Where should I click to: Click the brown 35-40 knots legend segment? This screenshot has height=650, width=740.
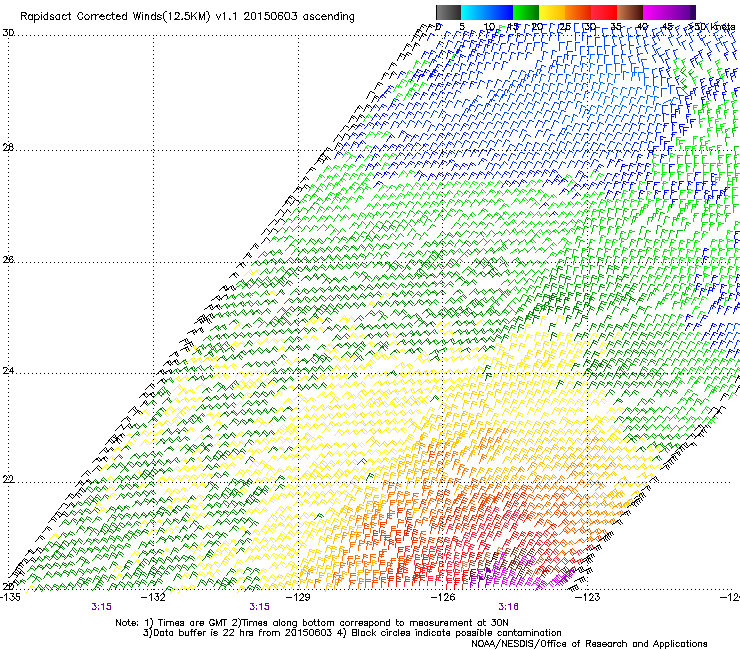click(630, 12)
